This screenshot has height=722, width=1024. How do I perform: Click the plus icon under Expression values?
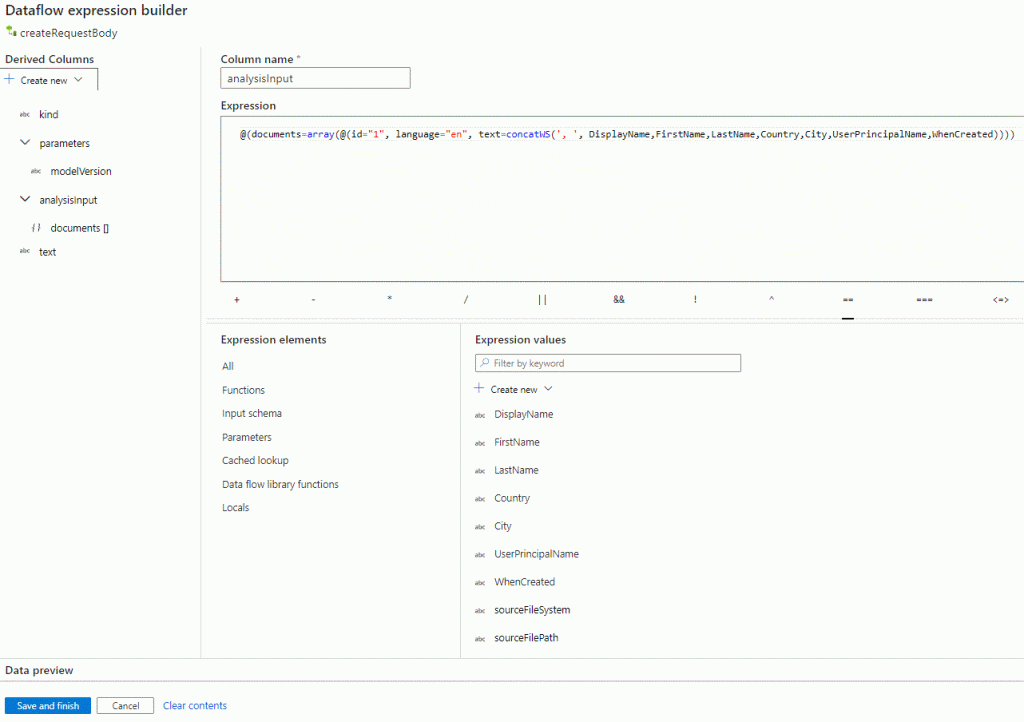[x=479, y=388]
